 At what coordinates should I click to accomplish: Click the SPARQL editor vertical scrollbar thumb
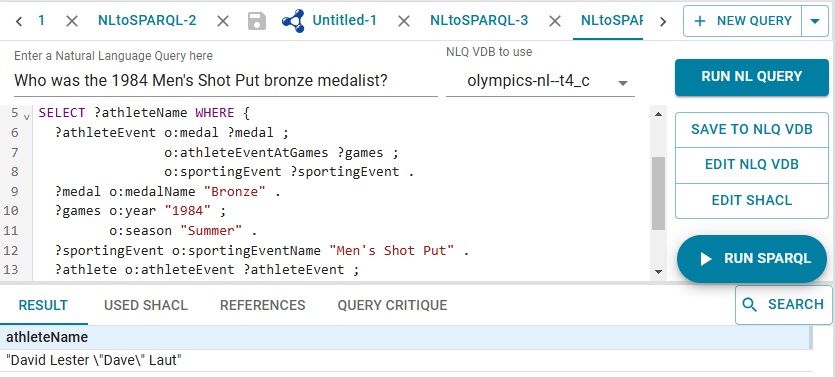[x=658, y=193]
